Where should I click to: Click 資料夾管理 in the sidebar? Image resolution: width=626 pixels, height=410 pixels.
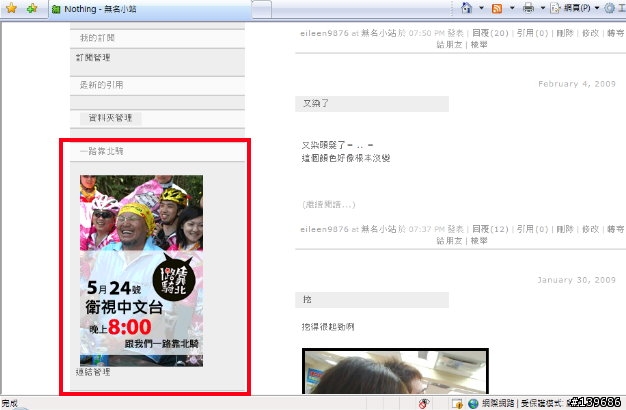click(110, 118)
